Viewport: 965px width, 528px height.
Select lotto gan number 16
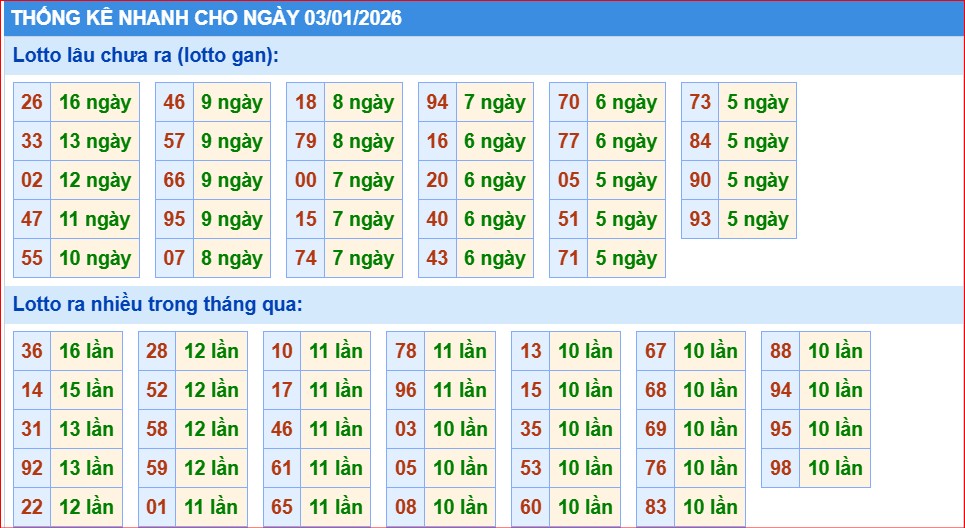[437, 141]
